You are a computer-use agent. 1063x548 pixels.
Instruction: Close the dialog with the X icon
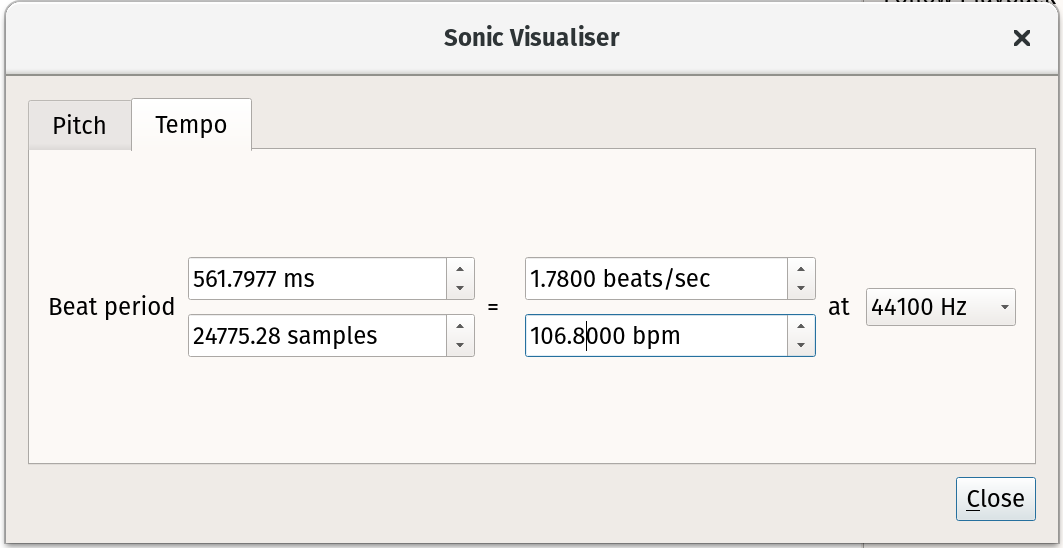tap(1021, 38)
